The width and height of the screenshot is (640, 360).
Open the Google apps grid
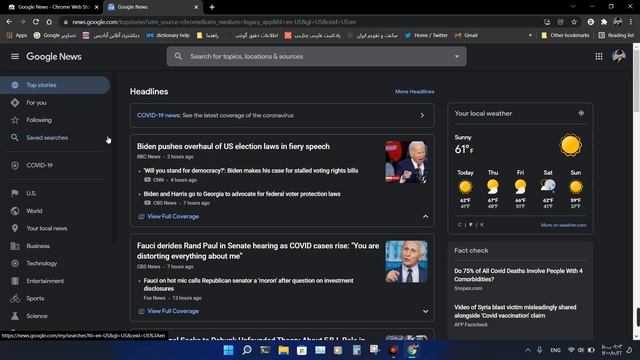pos(598,56)
